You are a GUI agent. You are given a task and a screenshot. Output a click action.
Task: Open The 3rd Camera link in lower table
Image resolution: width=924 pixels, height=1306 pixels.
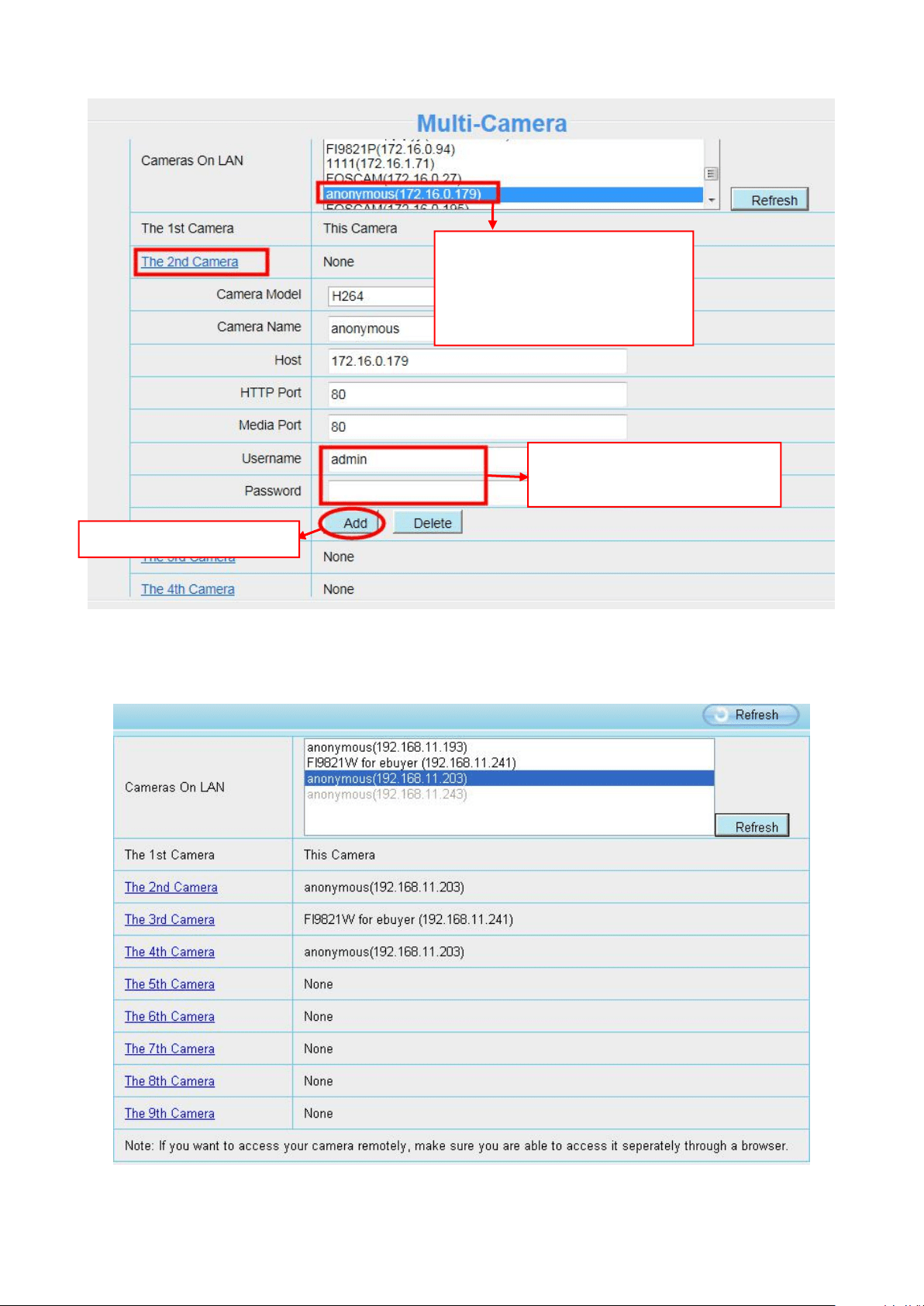click(170, 919)
